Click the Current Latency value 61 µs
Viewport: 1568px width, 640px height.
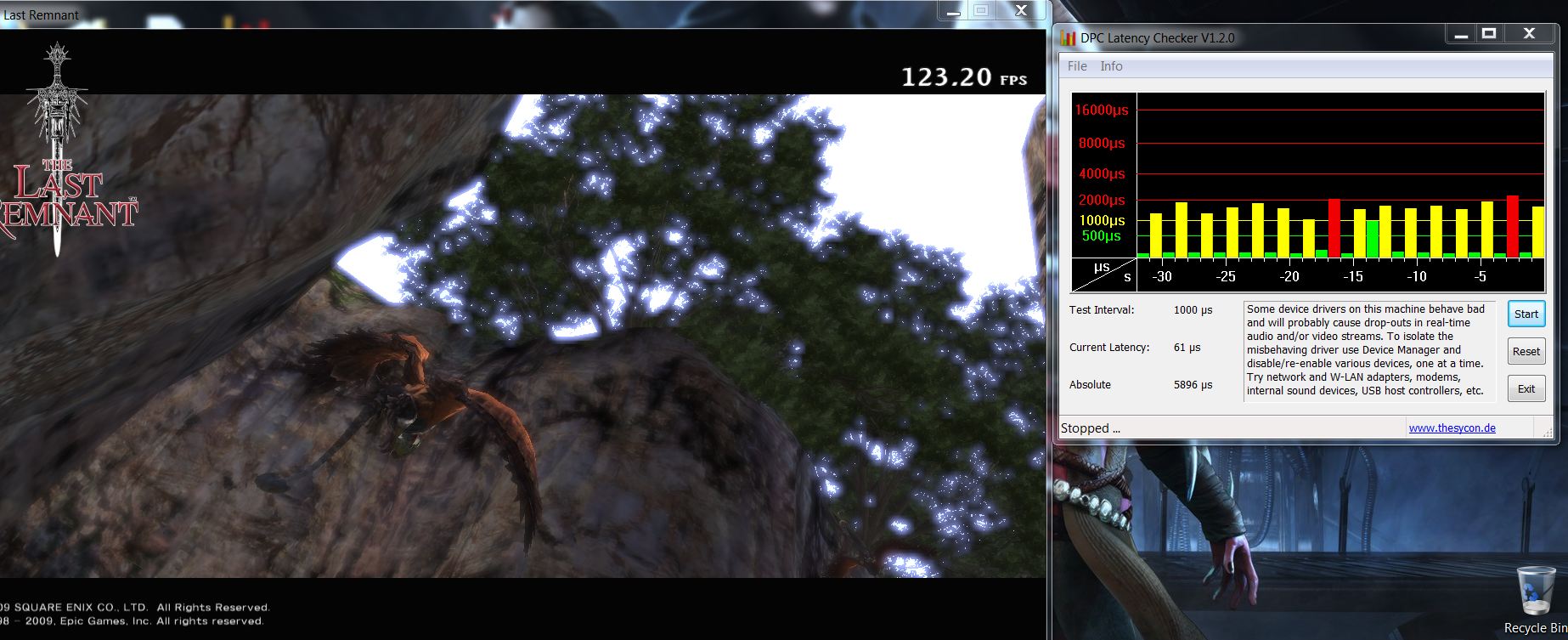point(1187,348)
